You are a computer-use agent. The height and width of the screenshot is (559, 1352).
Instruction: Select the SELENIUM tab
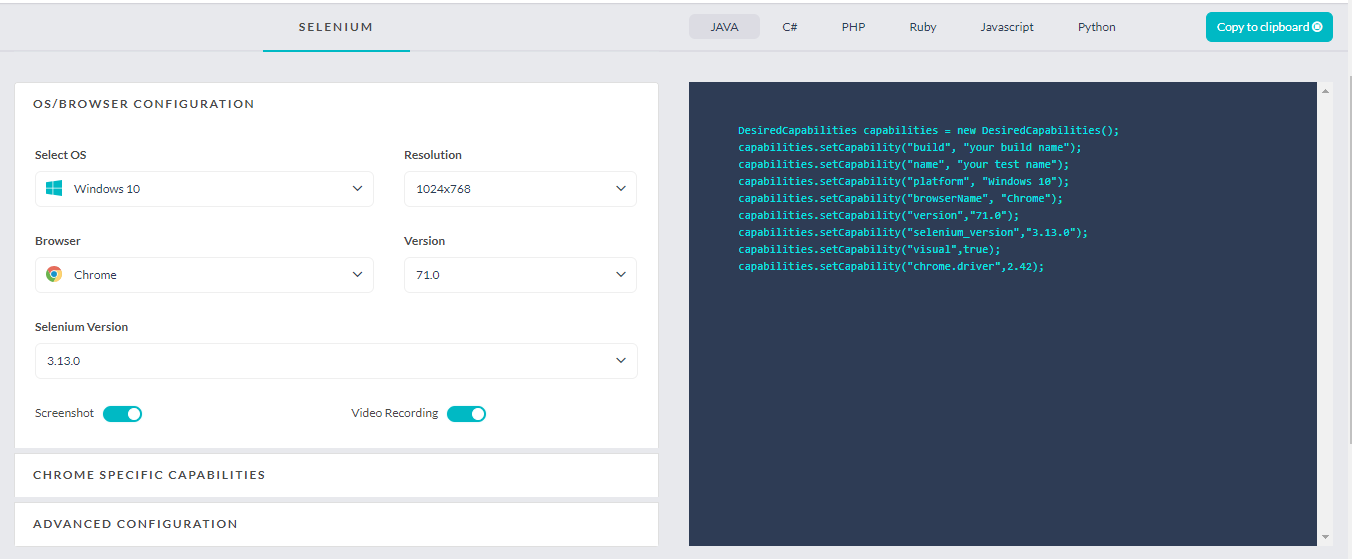(x=336, y=27)
